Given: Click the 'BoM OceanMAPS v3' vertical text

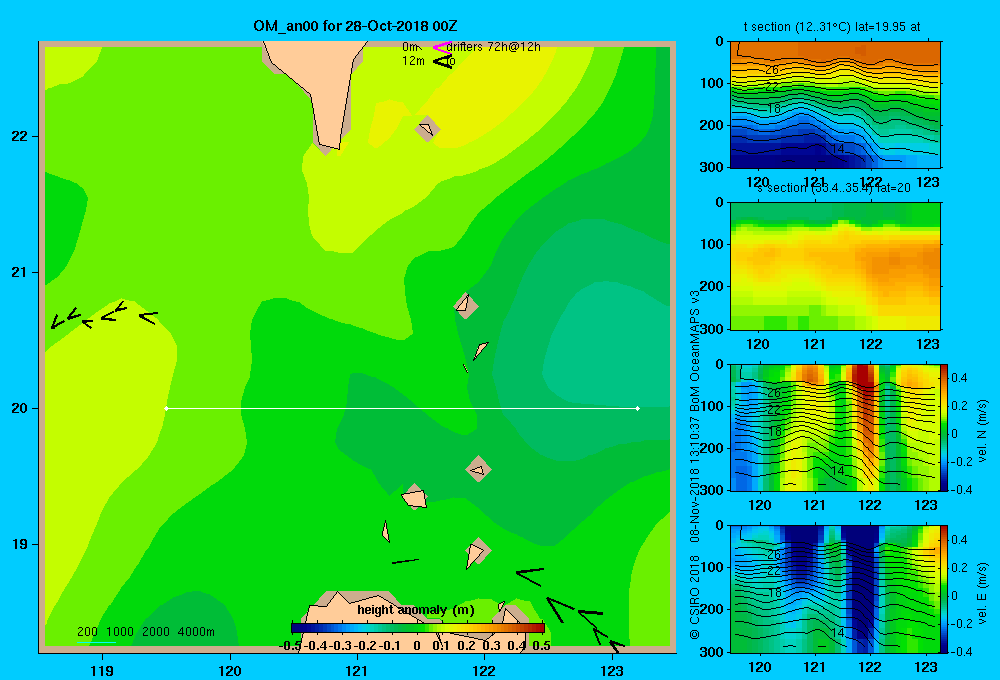Looking at the screenshot, I should point(695,351).
